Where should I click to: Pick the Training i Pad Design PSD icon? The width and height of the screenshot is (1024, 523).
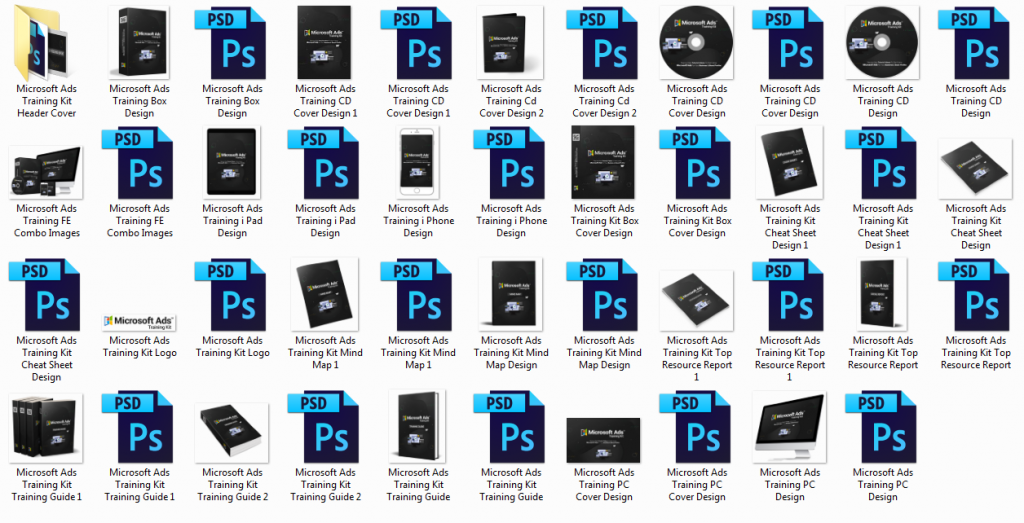[x=323, y=163]
